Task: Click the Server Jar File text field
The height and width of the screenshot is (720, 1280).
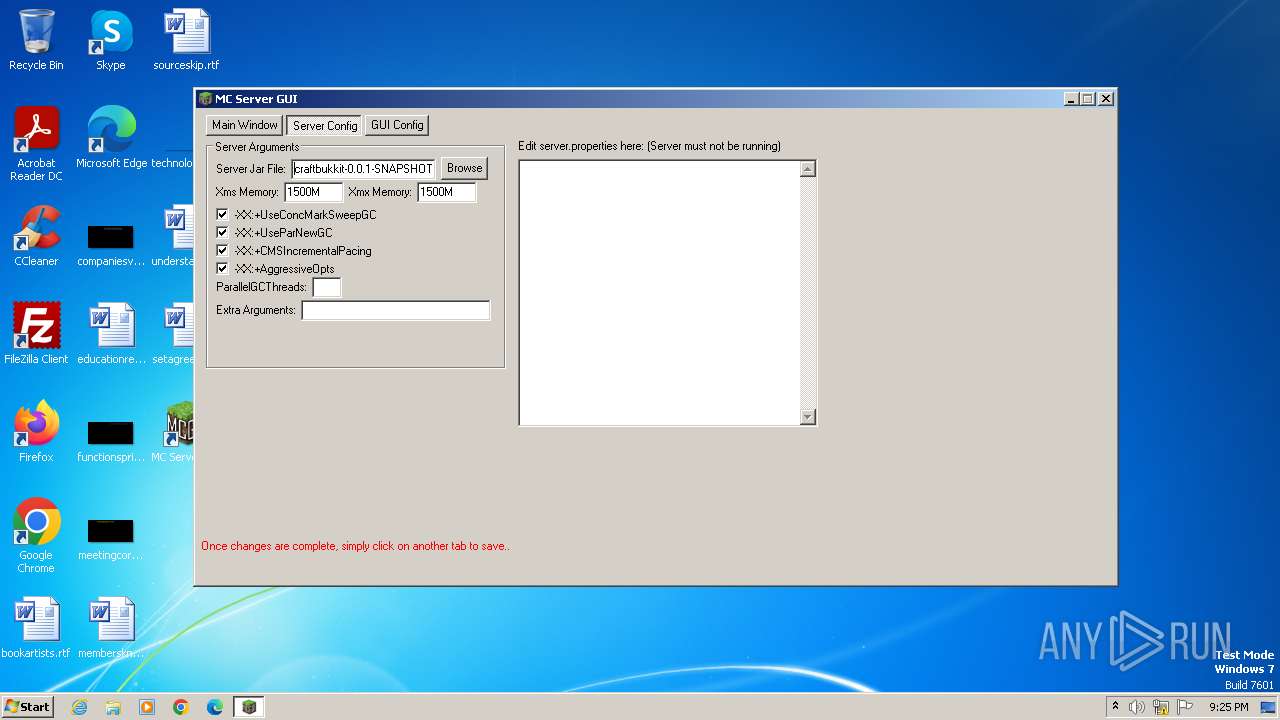Action: point(364,169)
